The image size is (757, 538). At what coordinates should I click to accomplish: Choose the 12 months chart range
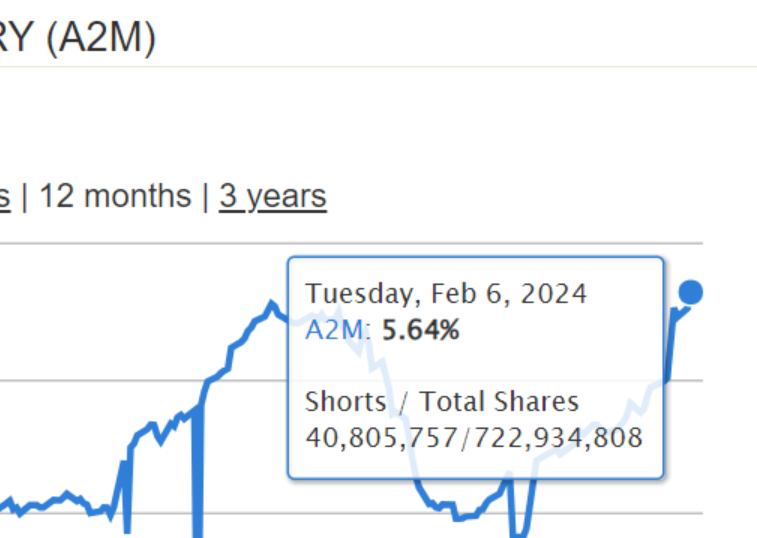[x=115, y=196]
